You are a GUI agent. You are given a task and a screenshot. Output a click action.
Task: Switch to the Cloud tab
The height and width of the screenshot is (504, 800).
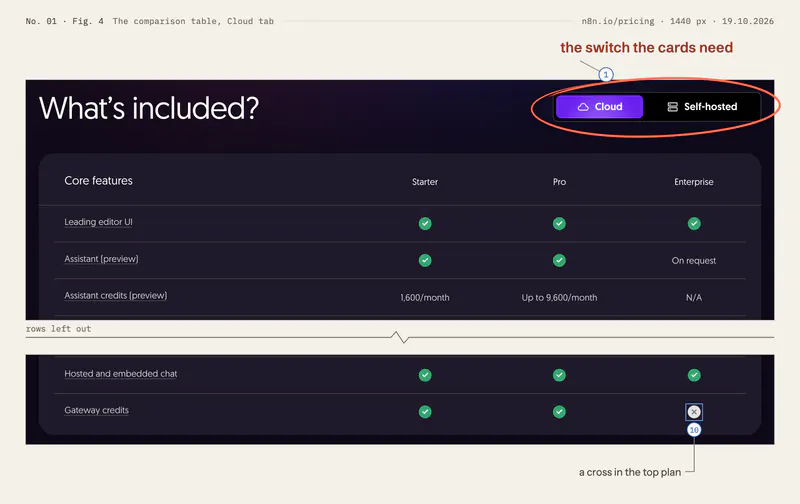click(x=599, y=107)
